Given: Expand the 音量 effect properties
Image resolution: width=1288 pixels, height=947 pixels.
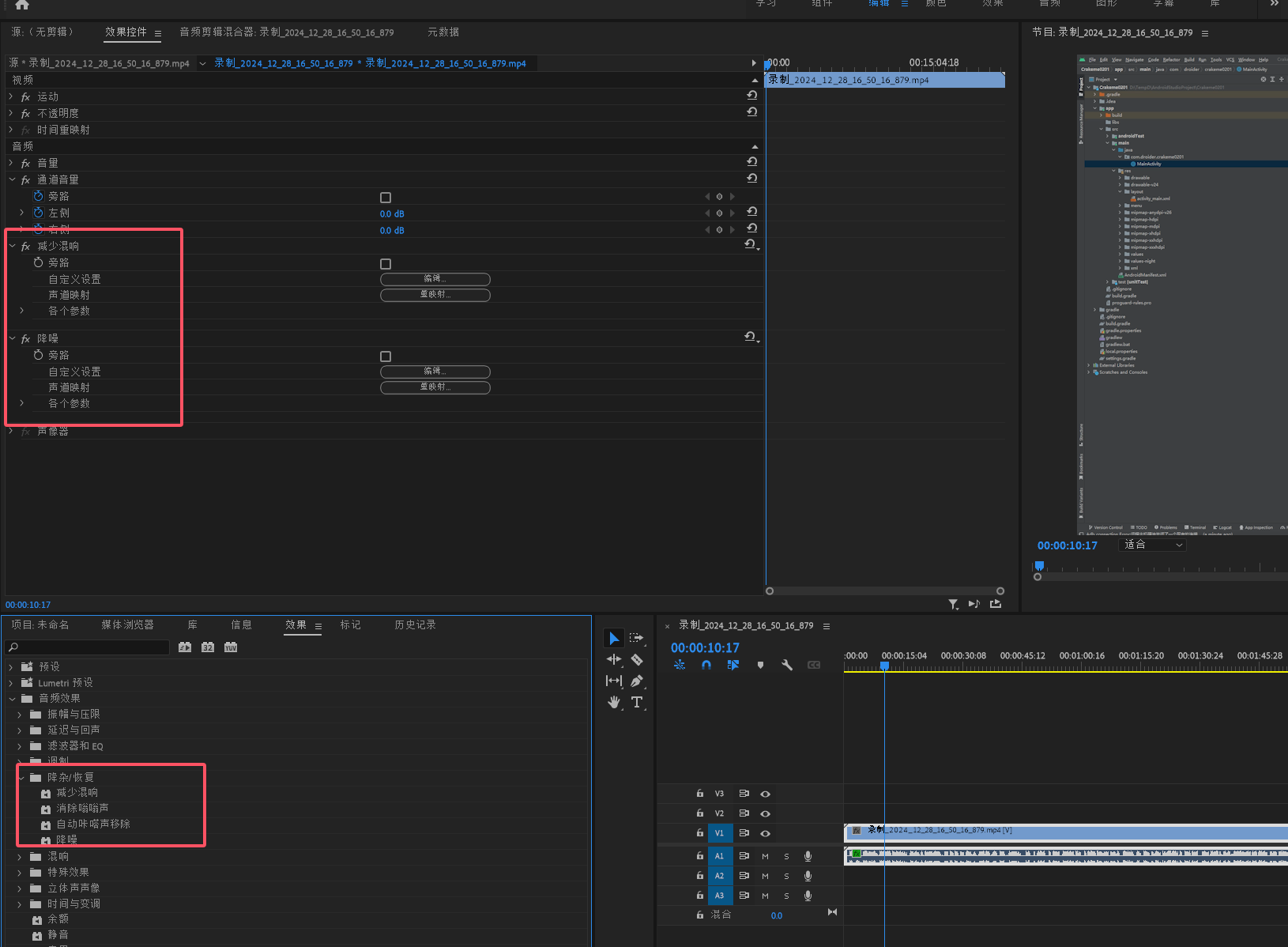Looking at the screenshot, I should 11,163.
